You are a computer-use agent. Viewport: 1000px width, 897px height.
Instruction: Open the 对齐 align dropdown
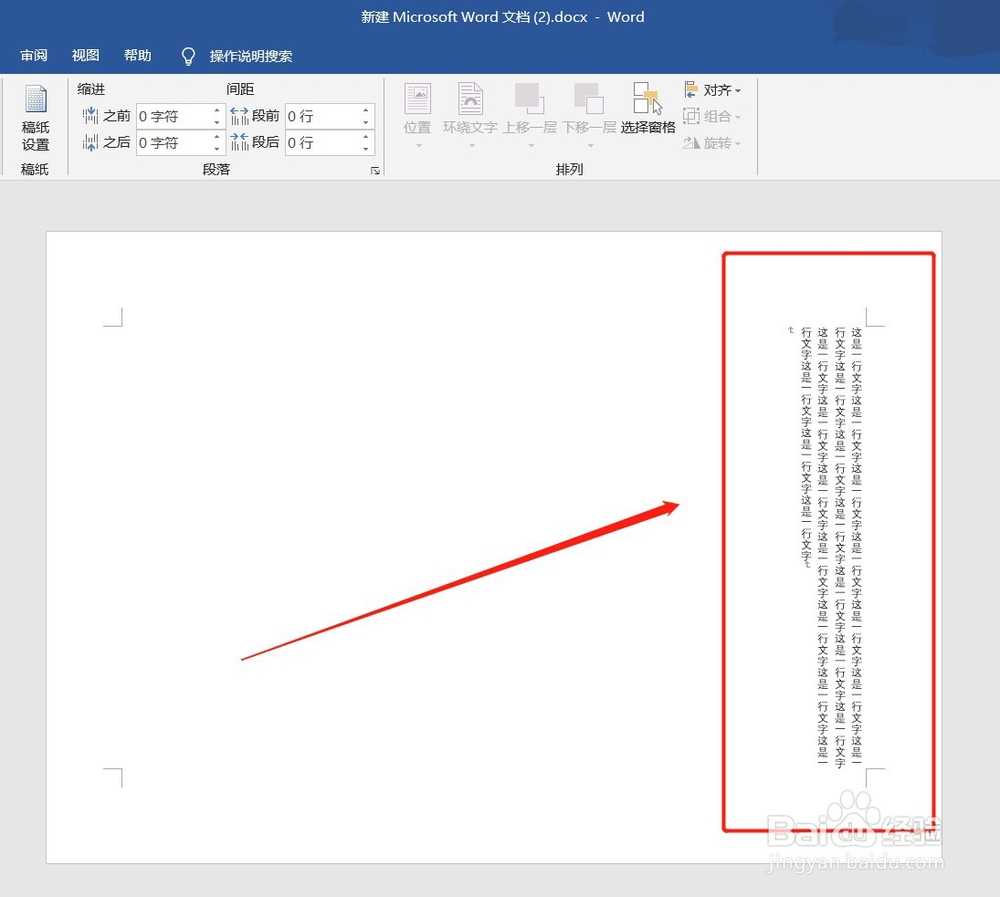click(712, 90)
